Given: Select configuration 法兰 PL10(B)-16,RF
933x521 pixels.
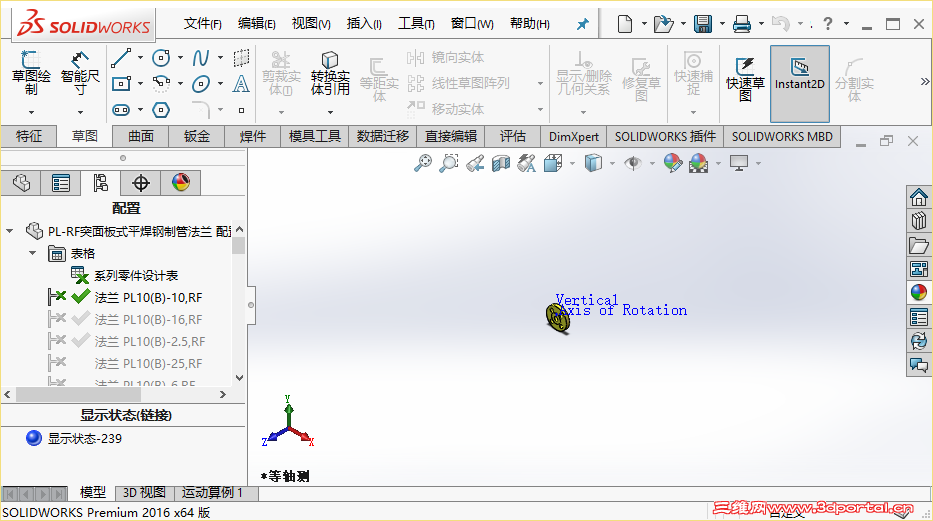Looking at the screenshot, I should coord(148,319).
